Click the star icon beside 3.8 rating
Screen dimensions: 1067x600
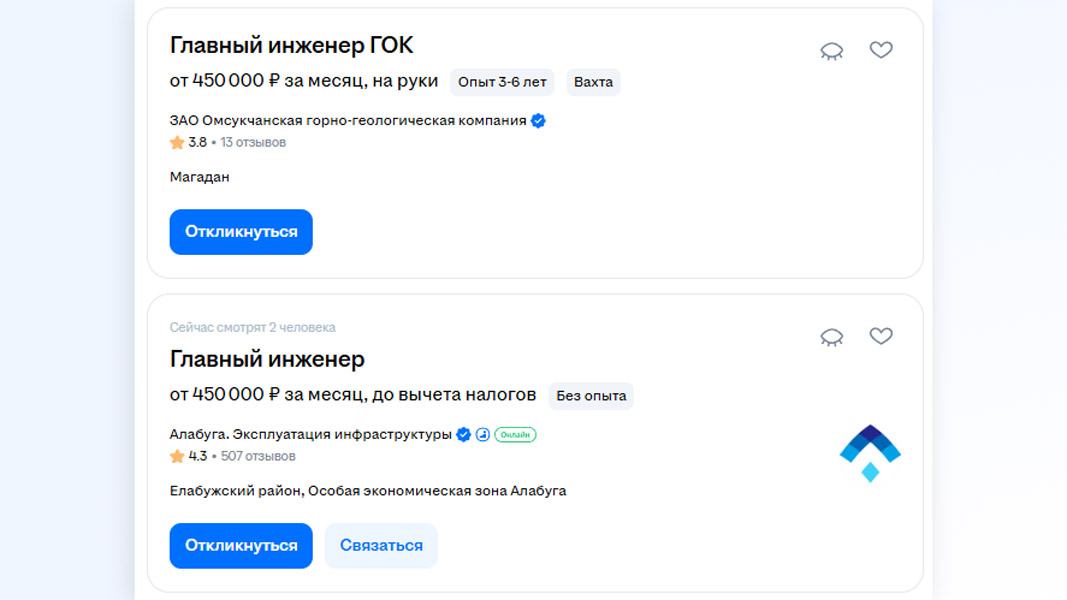pyautogui.click(x=177, y=143)
